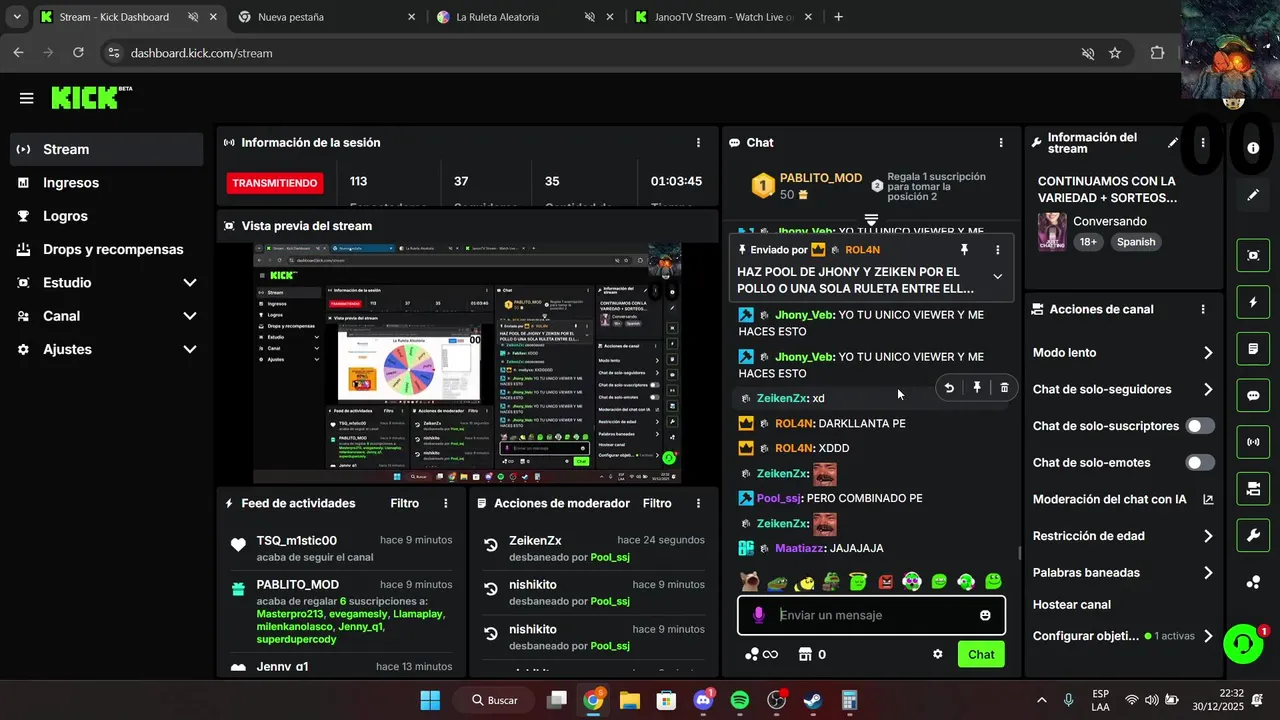Screen dimensions: 1280x720
Task: Open Steam from the taskbar
Action: [x=813, y=700]
